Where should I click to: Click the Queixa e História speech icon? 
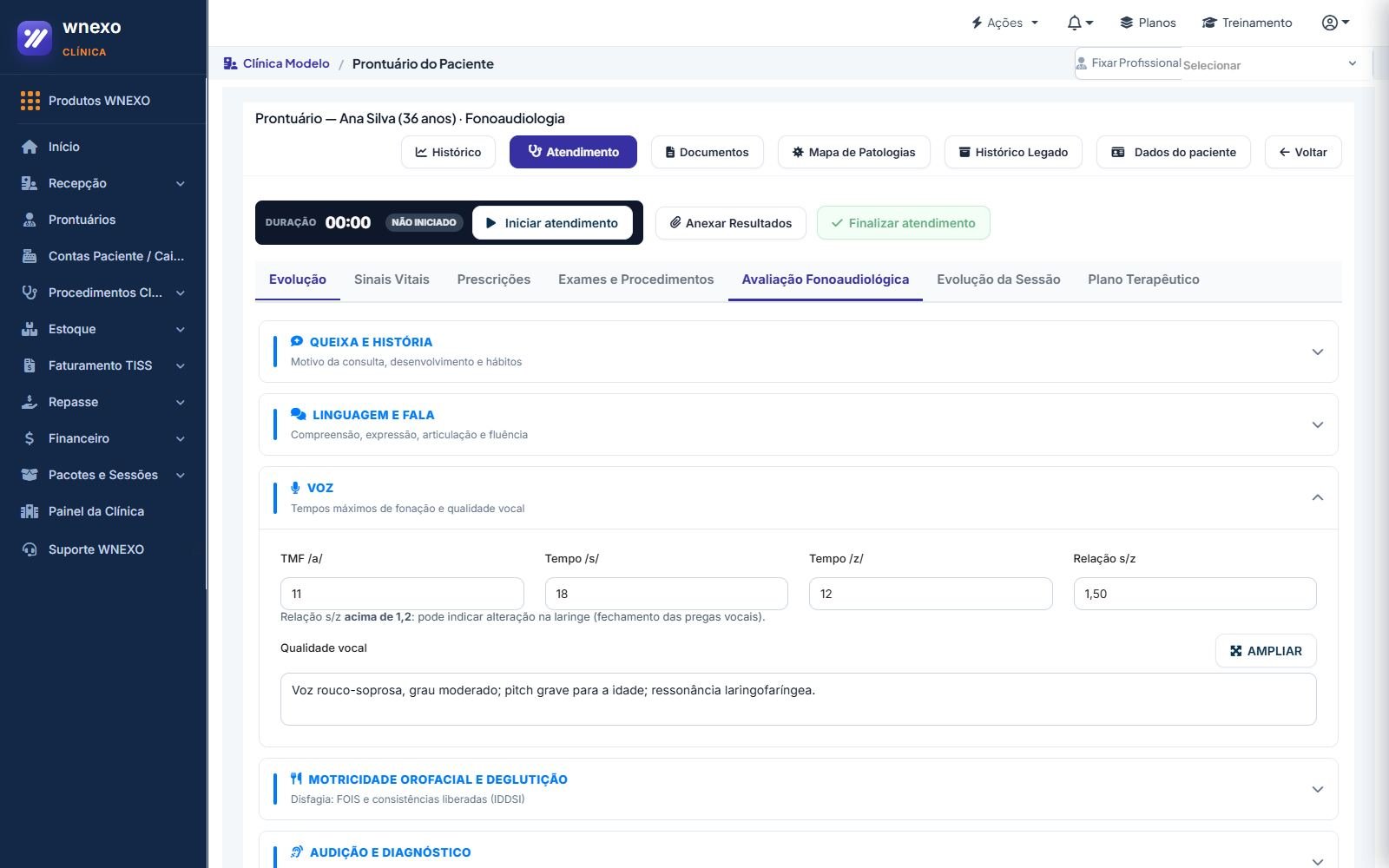click(x=297, y=341)
